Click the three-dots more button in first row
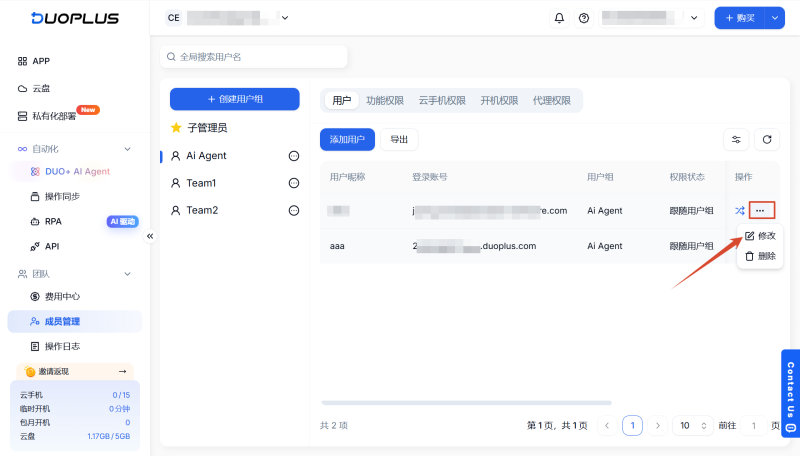This screenshot has width=800, height=456. pos(761,210)
